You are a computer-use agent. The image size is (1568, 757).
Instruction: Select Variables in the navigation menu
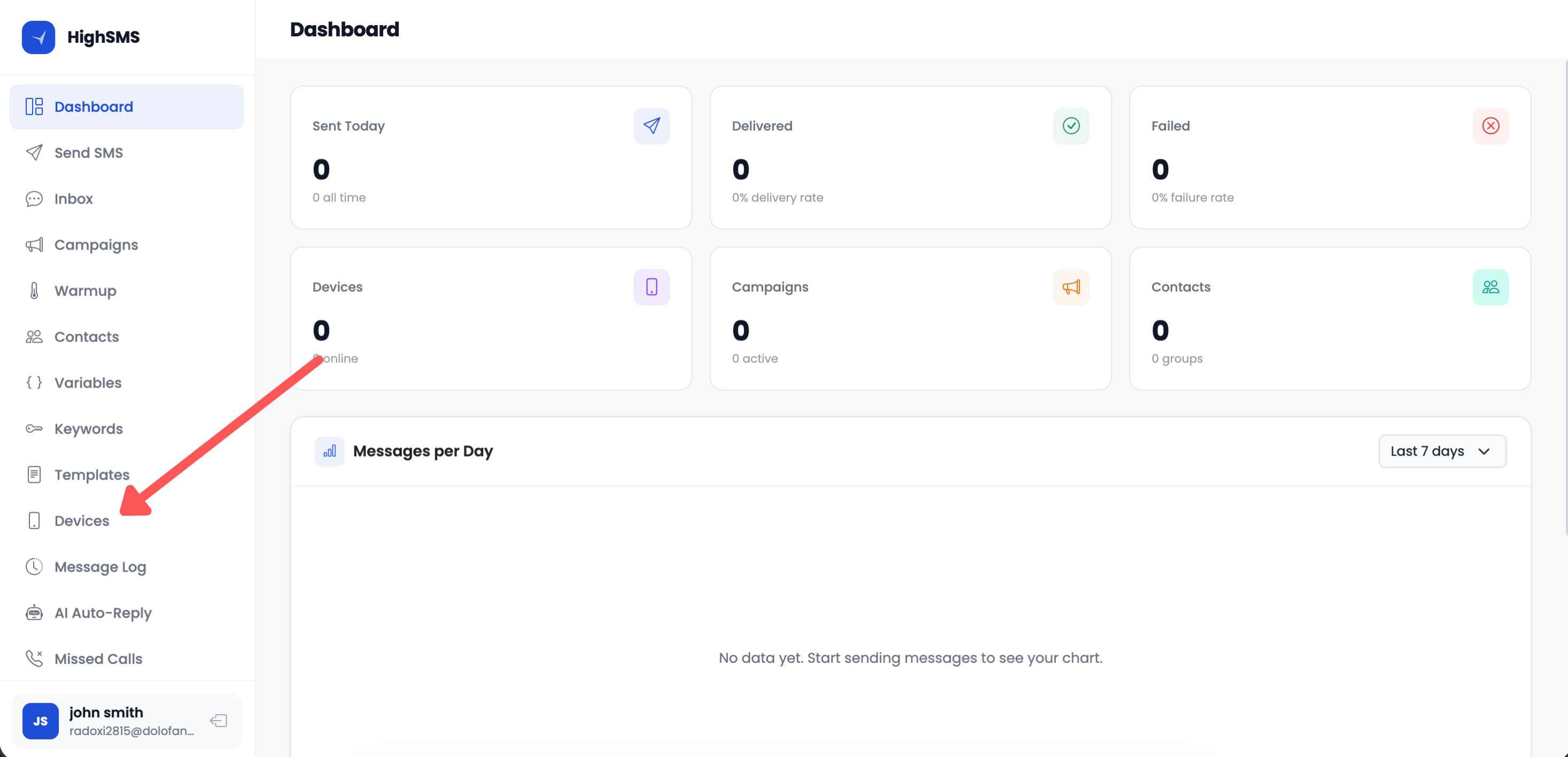87,382
